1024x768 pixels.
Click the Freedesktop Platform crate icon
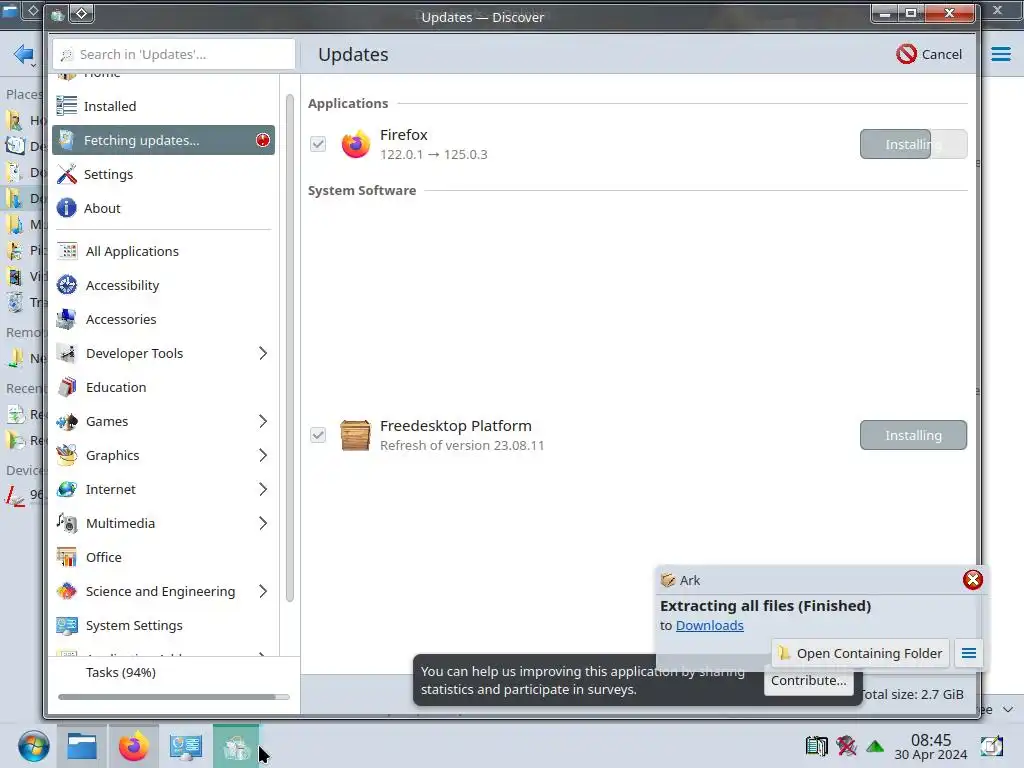[x=355, y=435]
